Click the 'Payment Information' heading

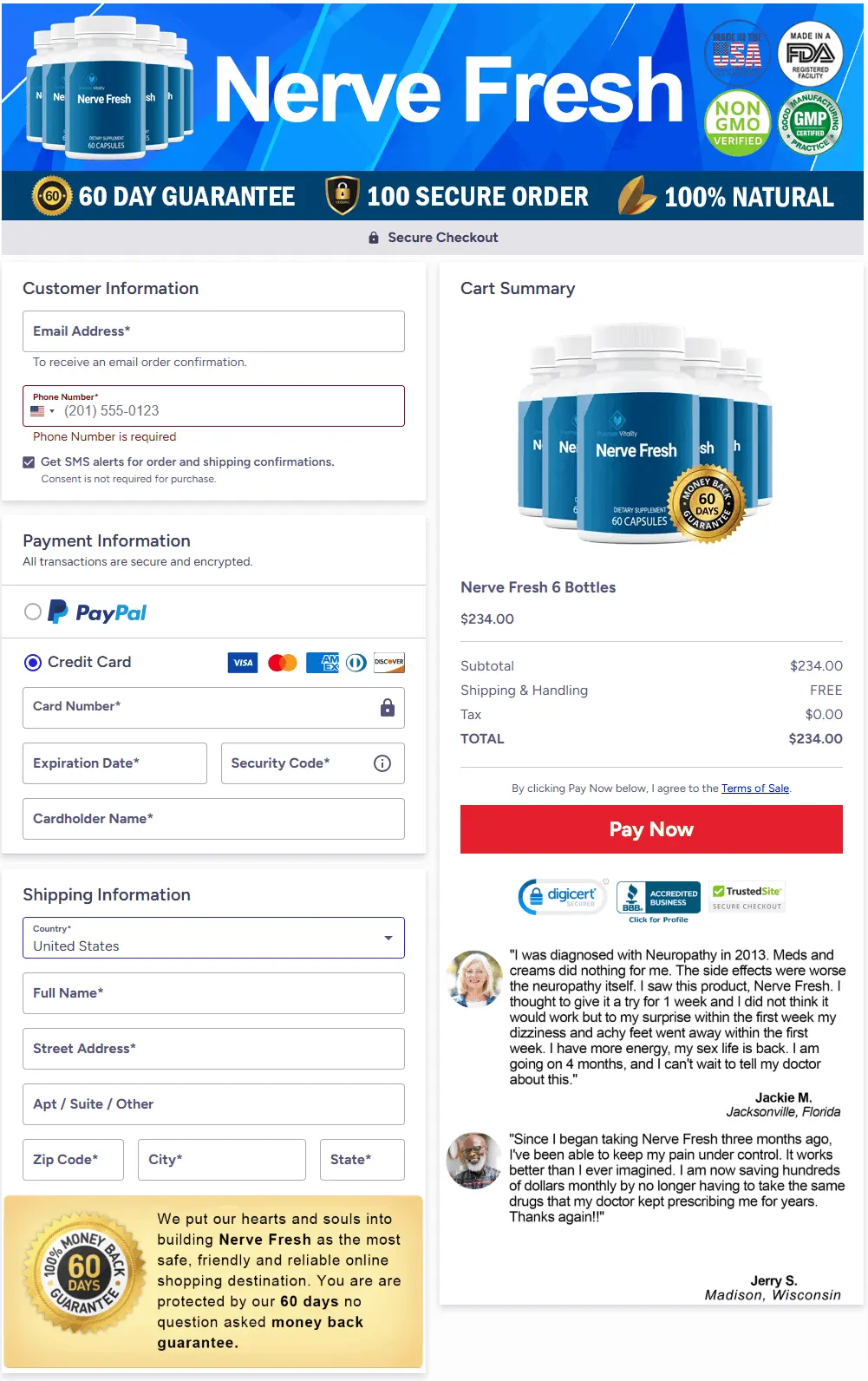107,541
